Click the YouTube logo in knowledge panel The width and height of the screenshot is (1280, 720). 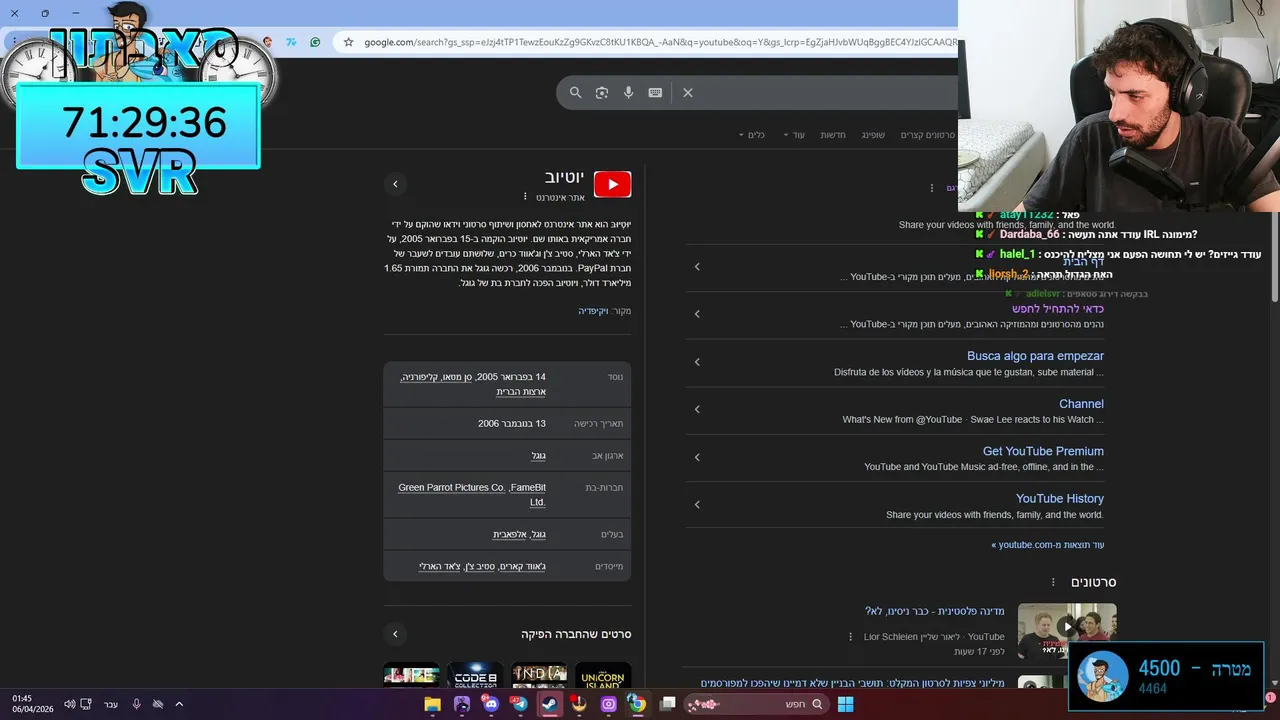pos(612,184)
